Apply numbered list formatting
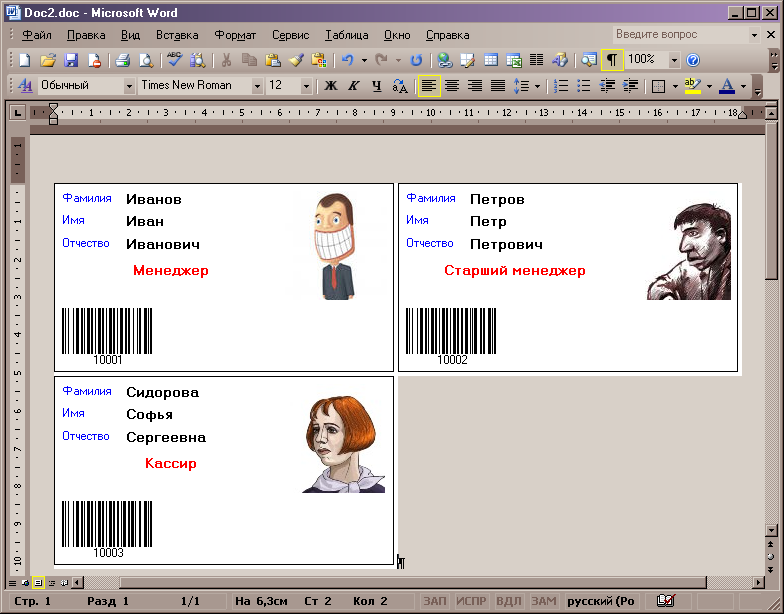 561,86
